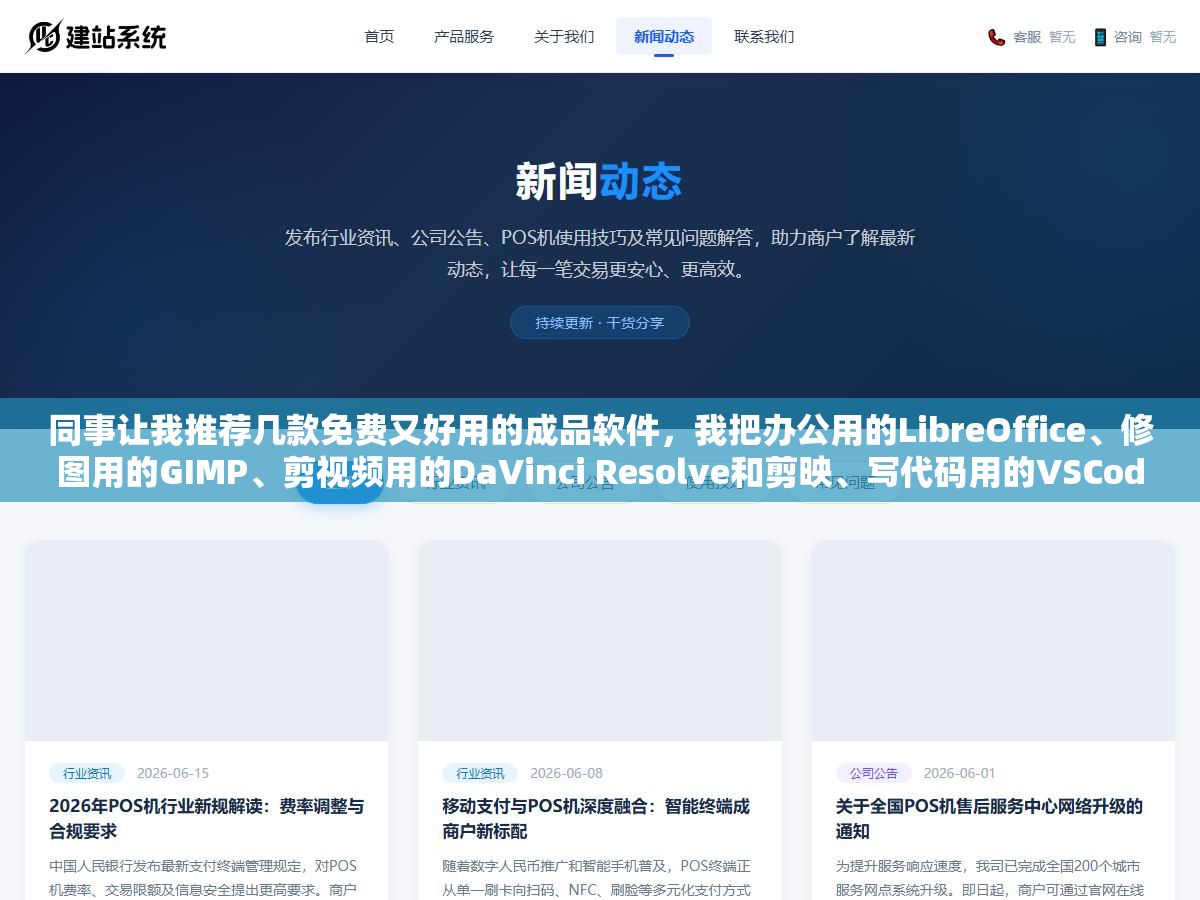The image size is (1200, 900).
Task: Click summary text starting 中国人民银行发布最新支付终端
Action: [204, 878]
